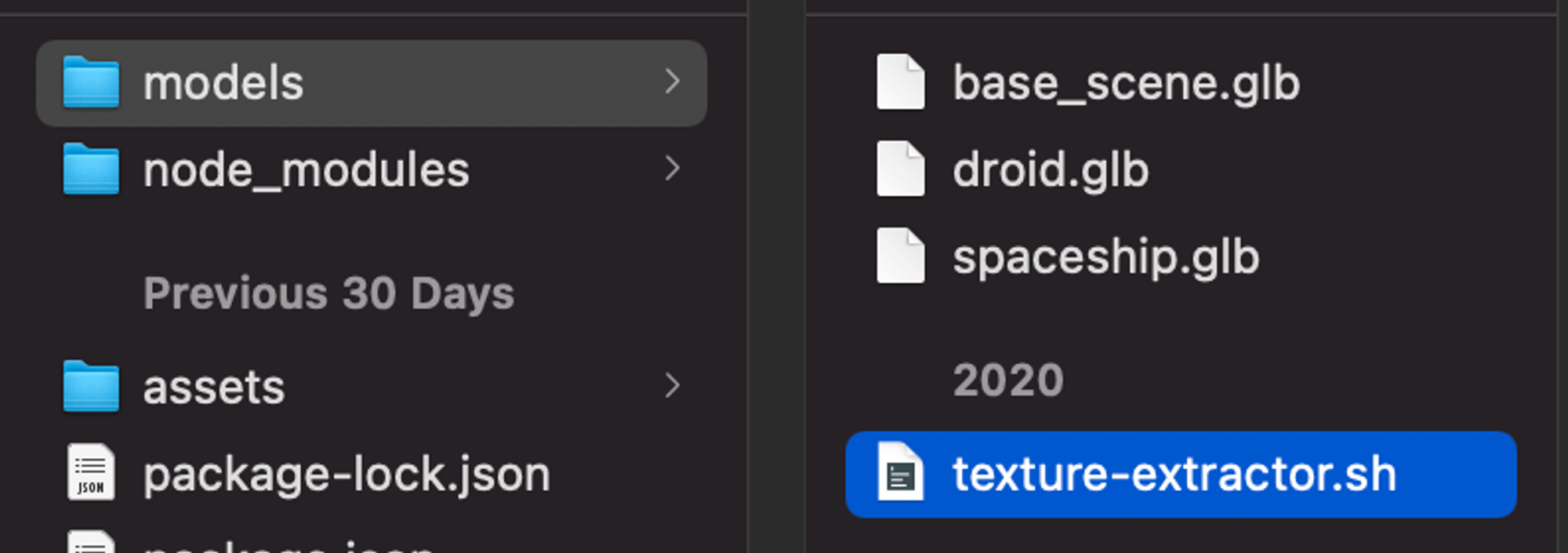Click the package-lock.json JSON file icon
The height and width of the screenshot is (553, 1568).
(x=91, y=472)
